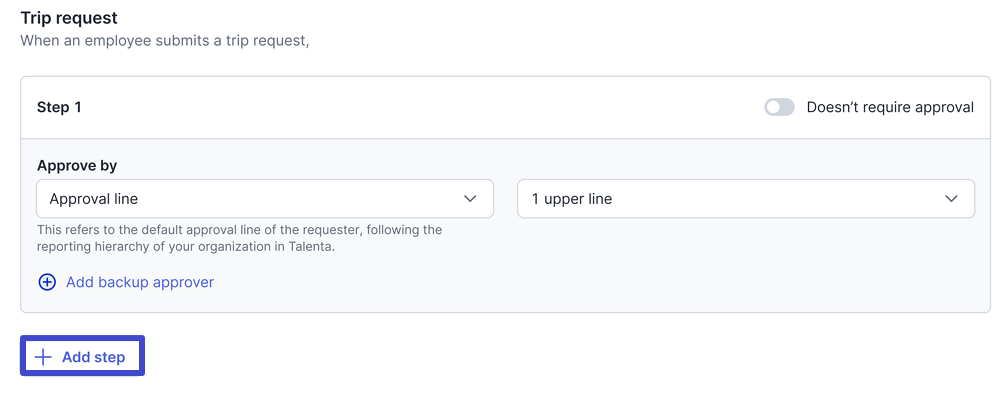Select the 1 upper line text in the combo box
Image resolution: width=1008 pixels, height=393 pixels.
click(572, 199)
